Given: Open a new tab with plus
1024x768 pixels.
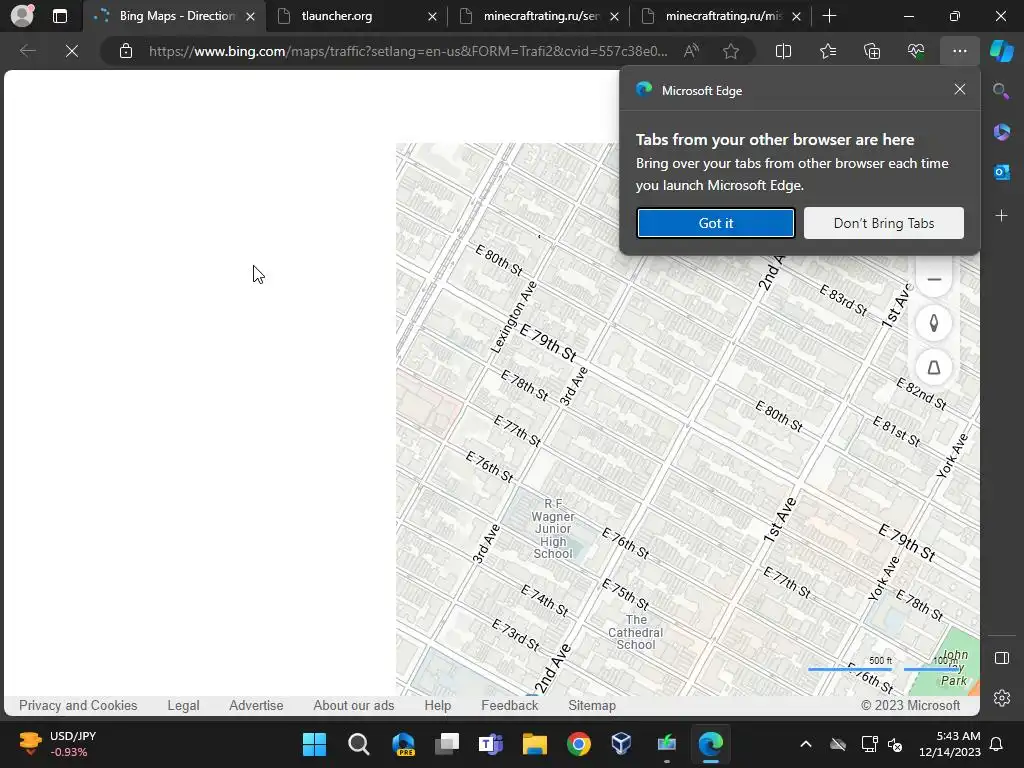Looking at the screenshot, I should pyautogui.click(x=829, y=16).
